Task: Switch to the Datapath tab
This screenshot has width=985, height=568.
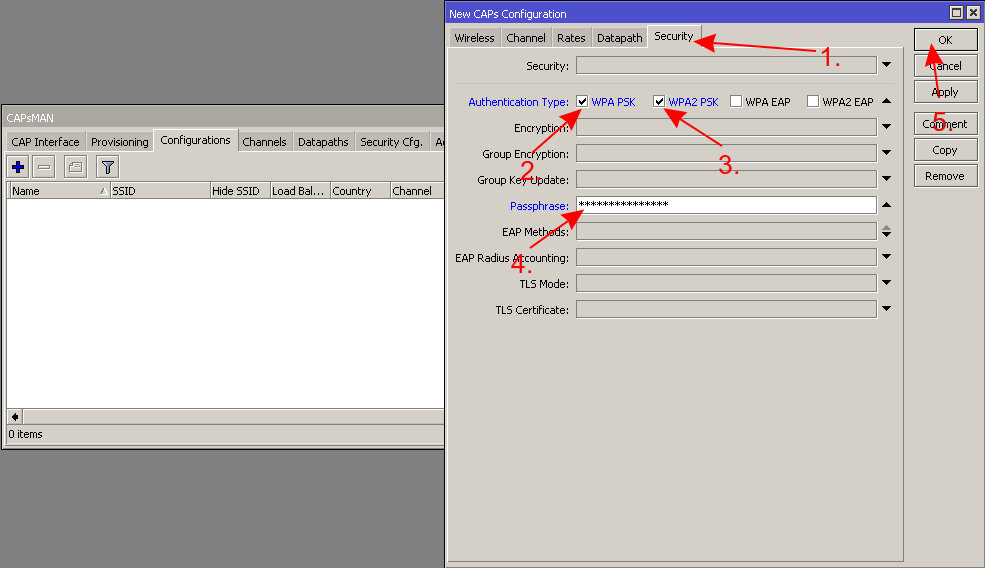Action: click(x=619, y=38)
